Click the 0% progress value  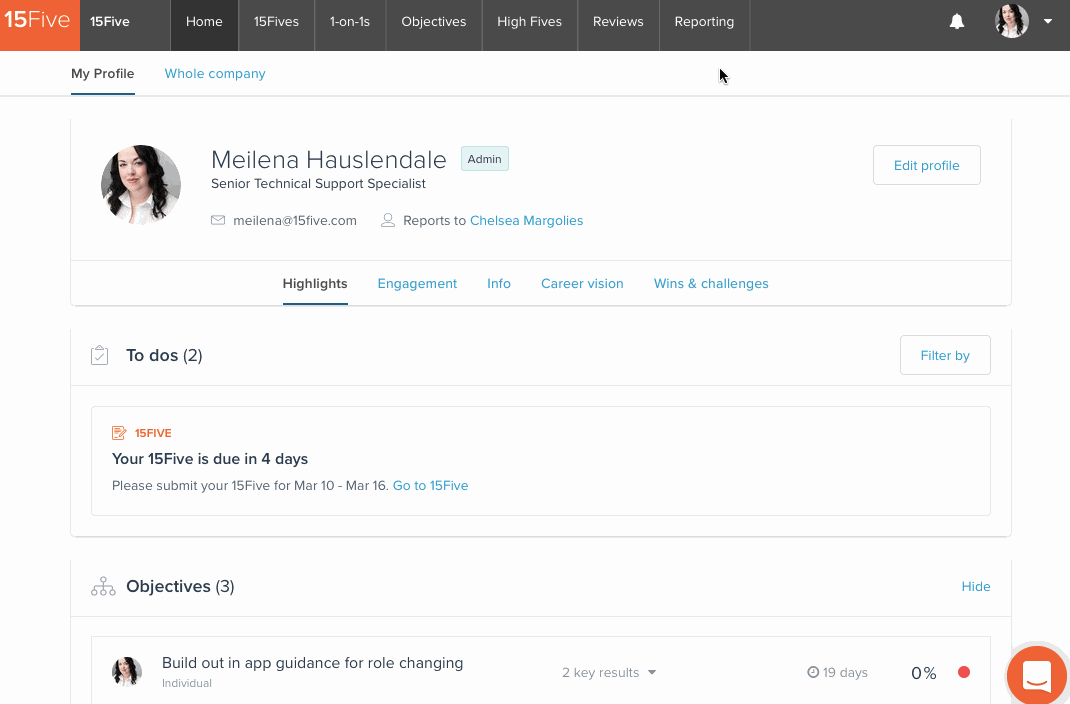[x=924, y=673]
